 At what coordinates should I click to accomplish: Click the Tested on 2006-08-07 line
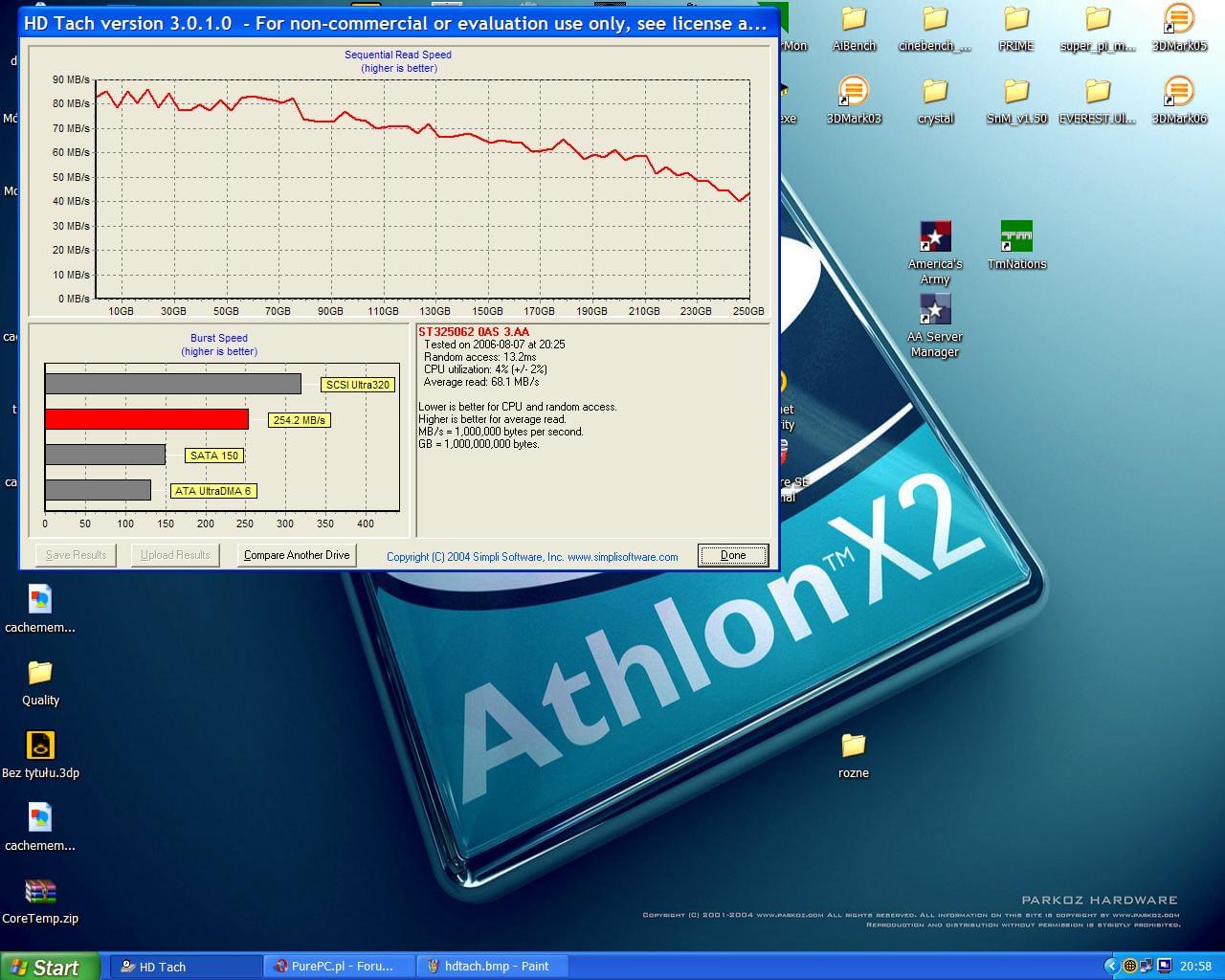pos(495,345)
